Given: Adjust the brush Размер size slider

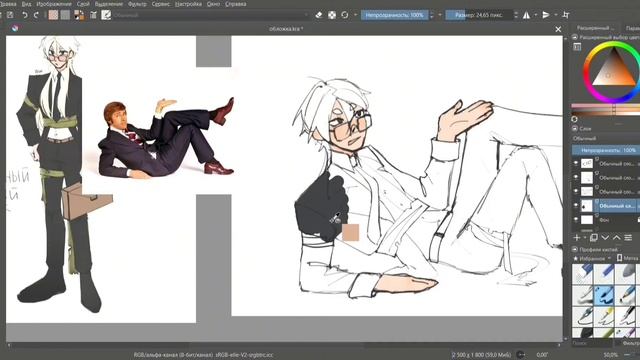Looking at the screenshot, I should [x=479, y=15].
